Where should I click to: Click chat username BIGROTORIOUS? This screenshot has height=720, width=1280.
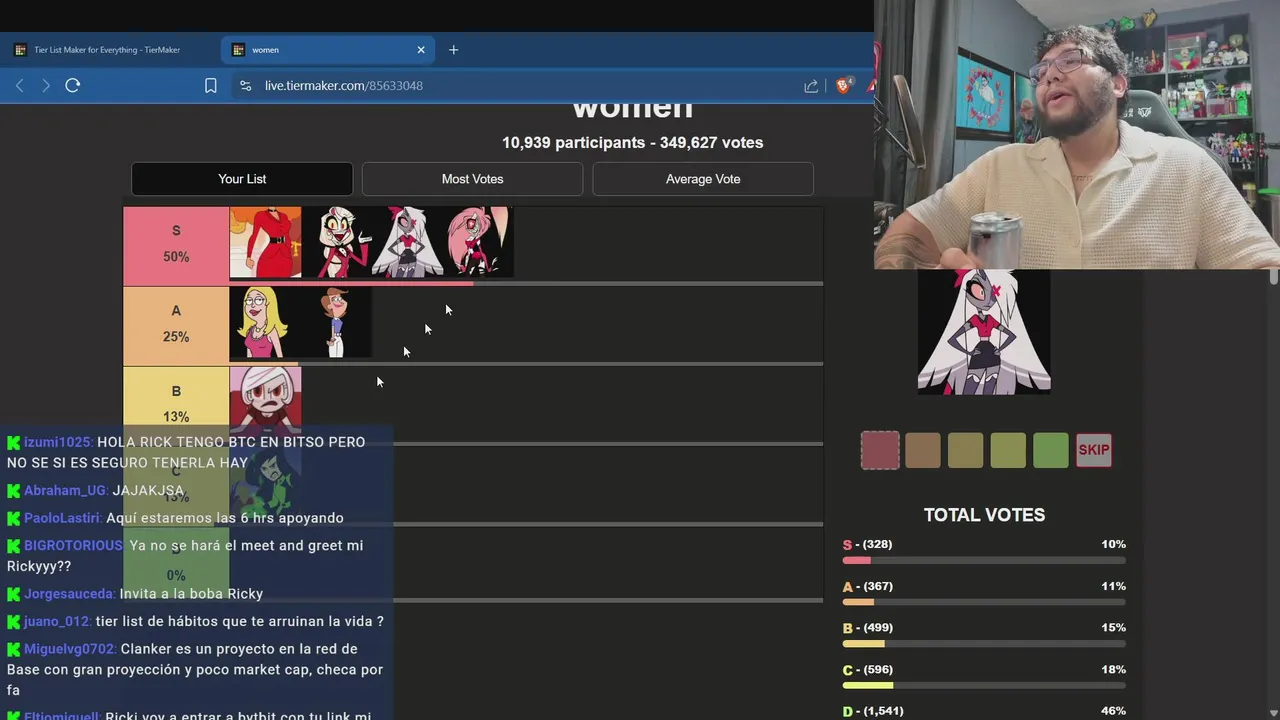[x=73, y=545]
